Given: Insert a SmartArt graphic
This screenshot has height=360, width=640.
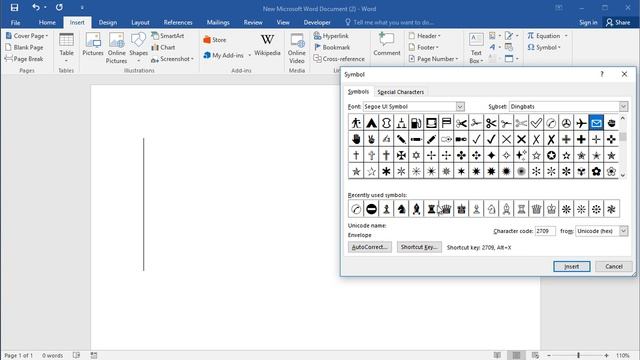Looking at the screenshot, I should click(x=168, y=36).
